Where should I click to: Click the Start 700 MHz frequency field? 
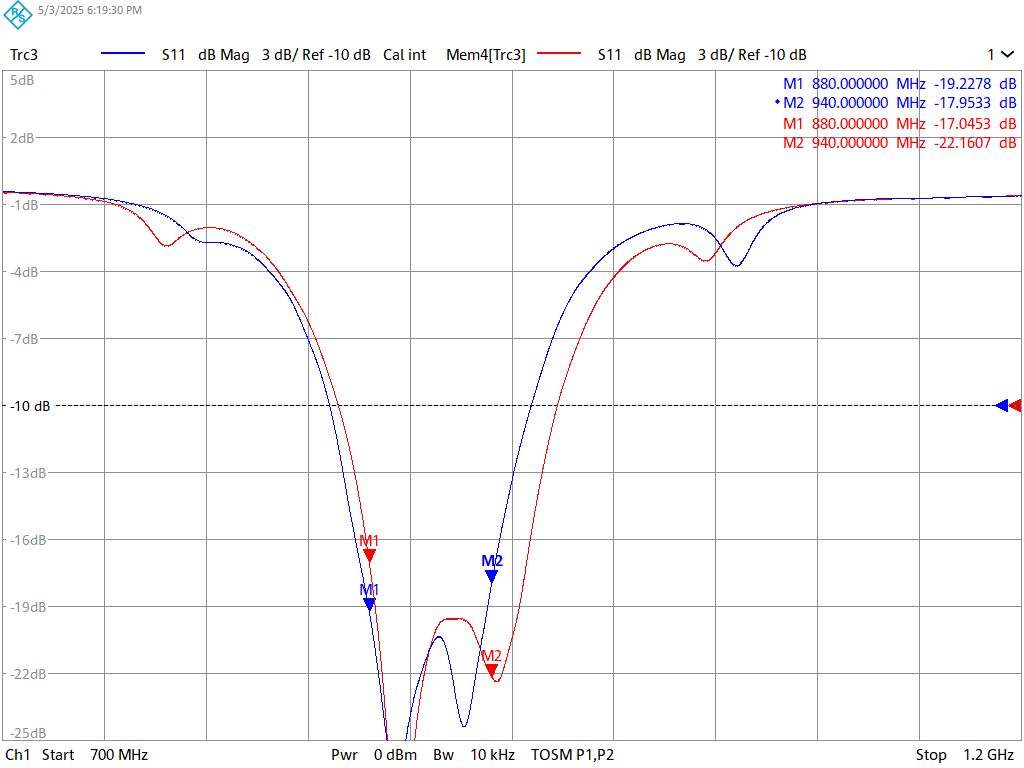coord(95,755)
